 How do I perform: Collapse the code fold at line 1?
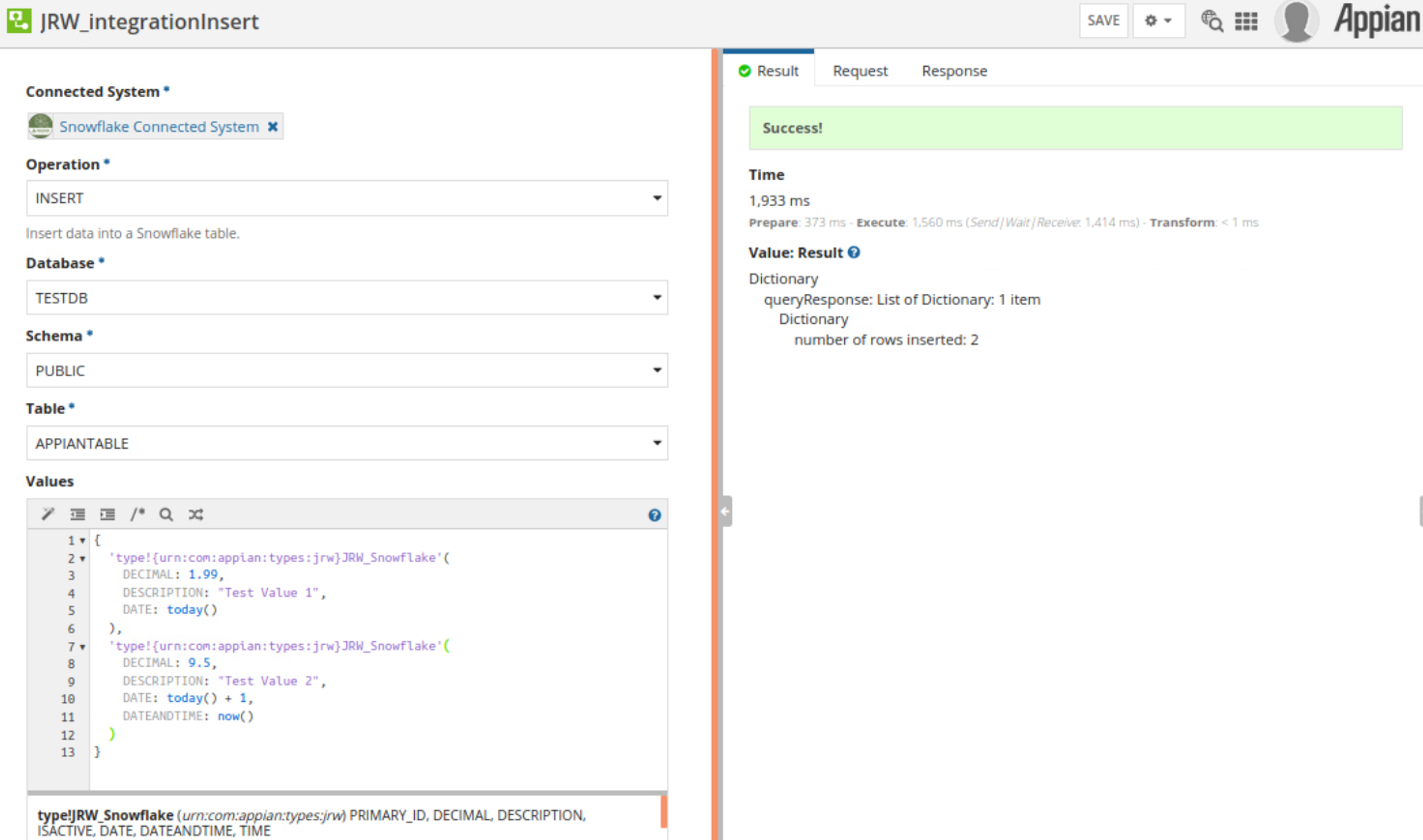[83, 541]
